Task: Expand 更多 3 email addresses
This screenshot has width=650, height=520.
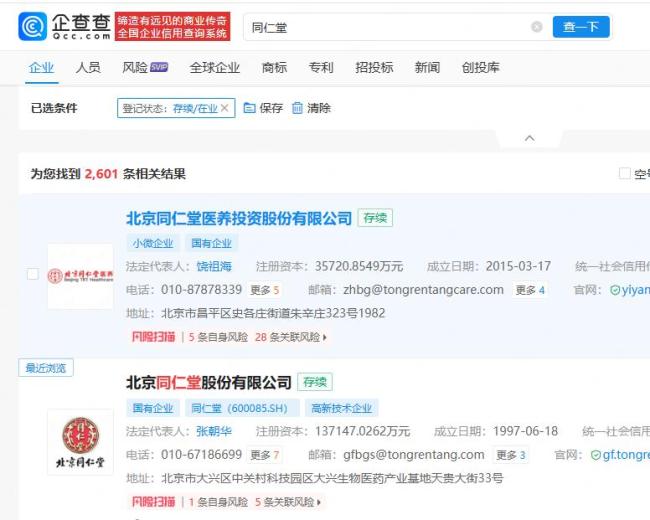Action: [511, 455]
